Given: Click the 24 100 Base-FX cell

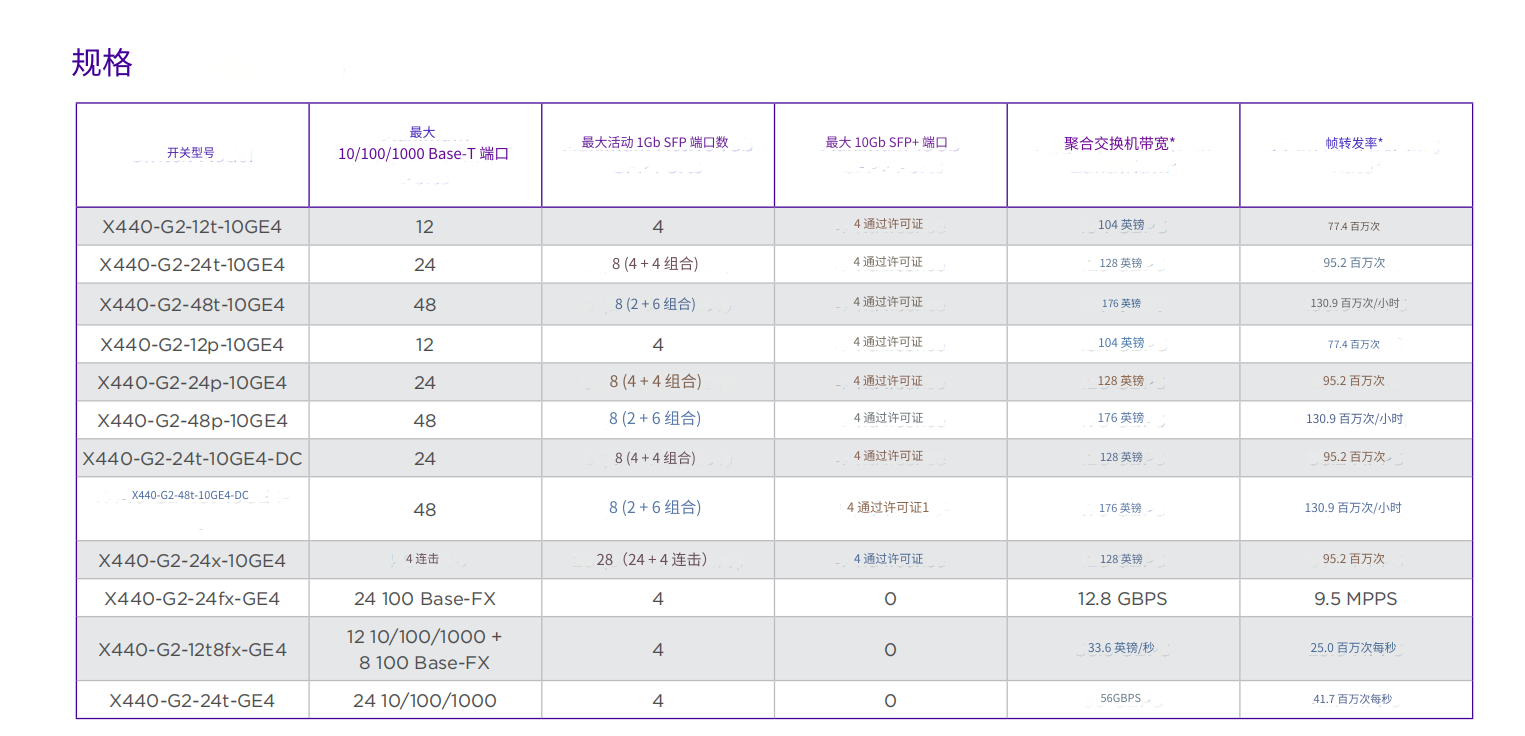Looking at the screenshot, I should coord(424,599).
